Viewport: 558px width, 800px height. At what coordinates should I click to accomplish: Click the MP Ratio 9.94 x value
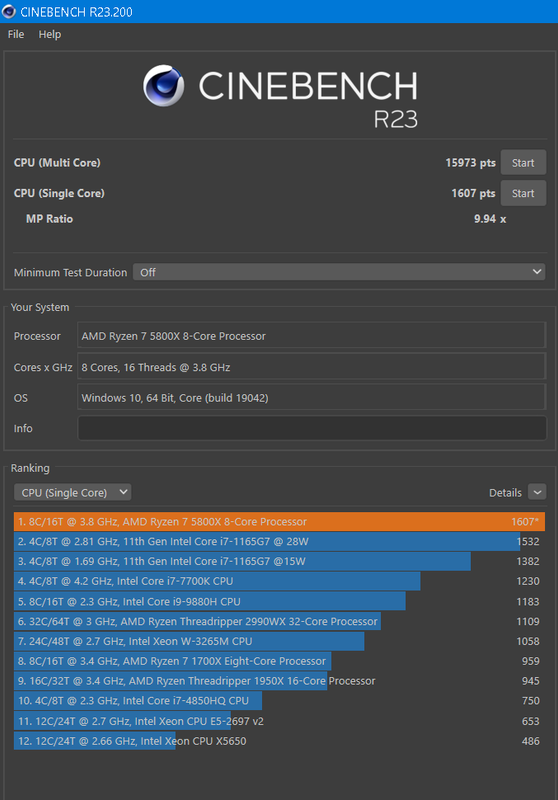(x=490, y=219)
